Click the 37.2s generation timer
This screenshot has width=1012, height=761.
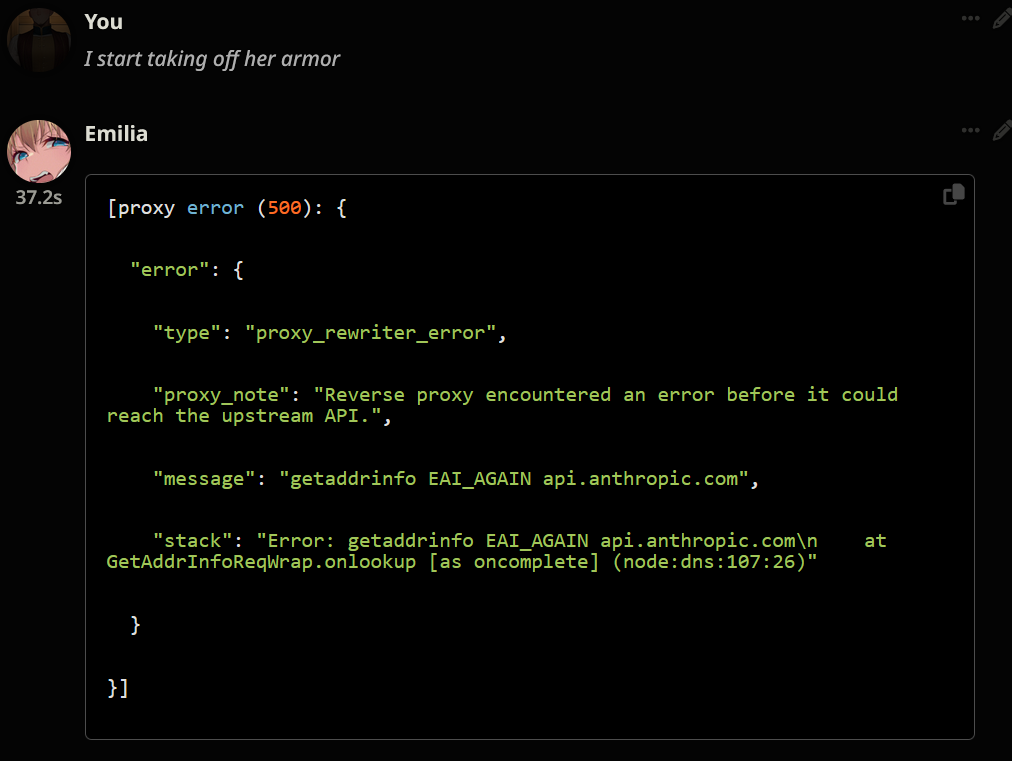[x=39, y=197]
